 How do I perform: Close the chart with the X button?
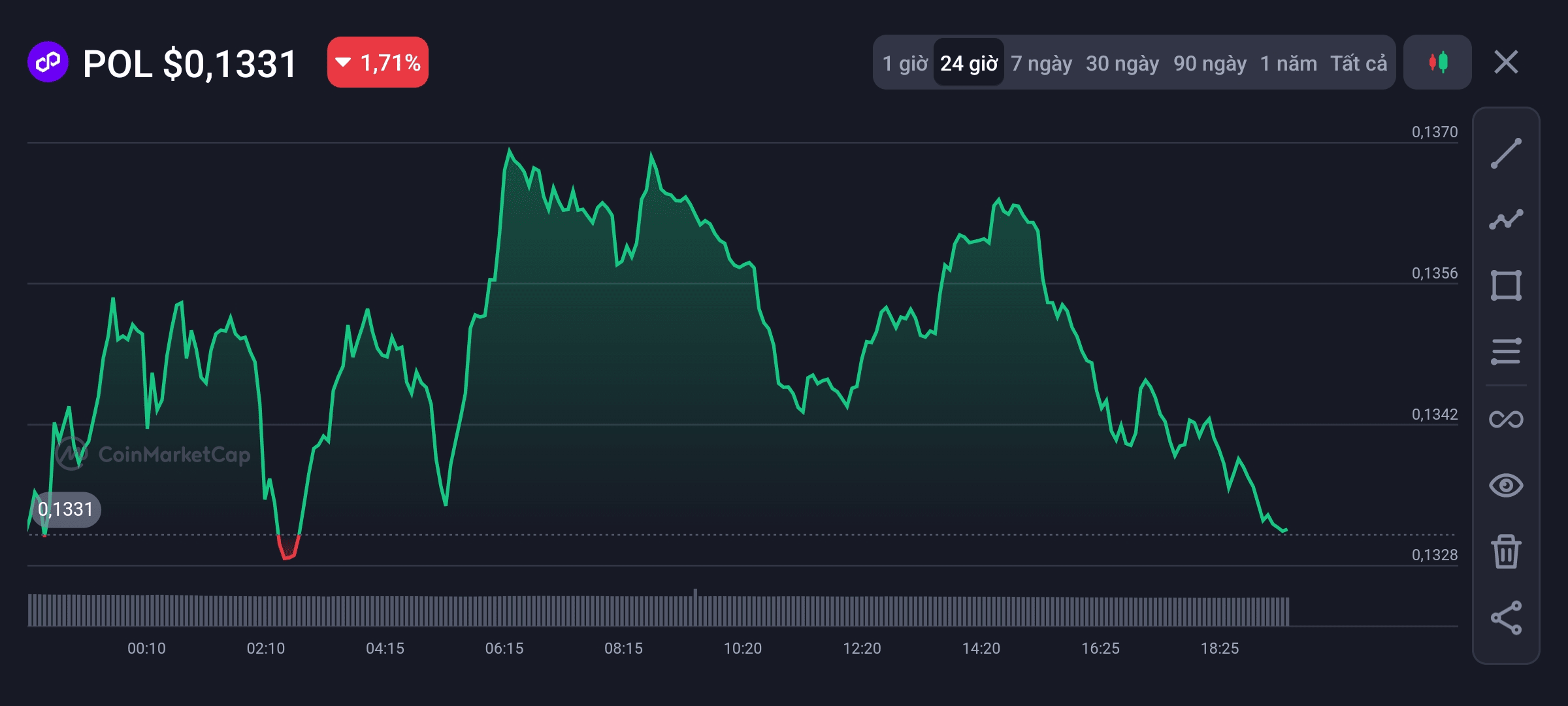pos(1506,63)
